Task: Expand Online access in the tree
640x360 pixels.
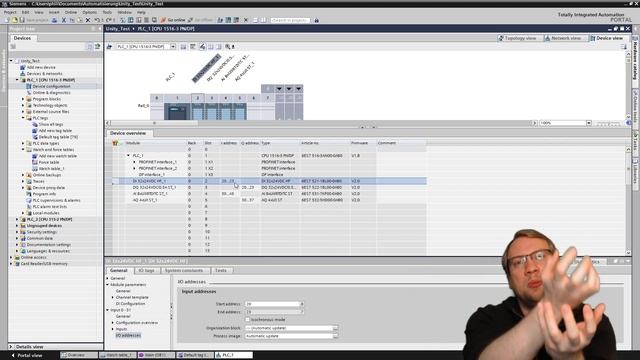Action: pos(11,258)
